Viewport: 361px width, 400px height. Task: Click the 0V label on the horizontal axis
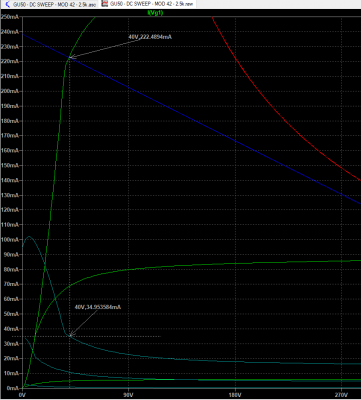coord(22,395)
